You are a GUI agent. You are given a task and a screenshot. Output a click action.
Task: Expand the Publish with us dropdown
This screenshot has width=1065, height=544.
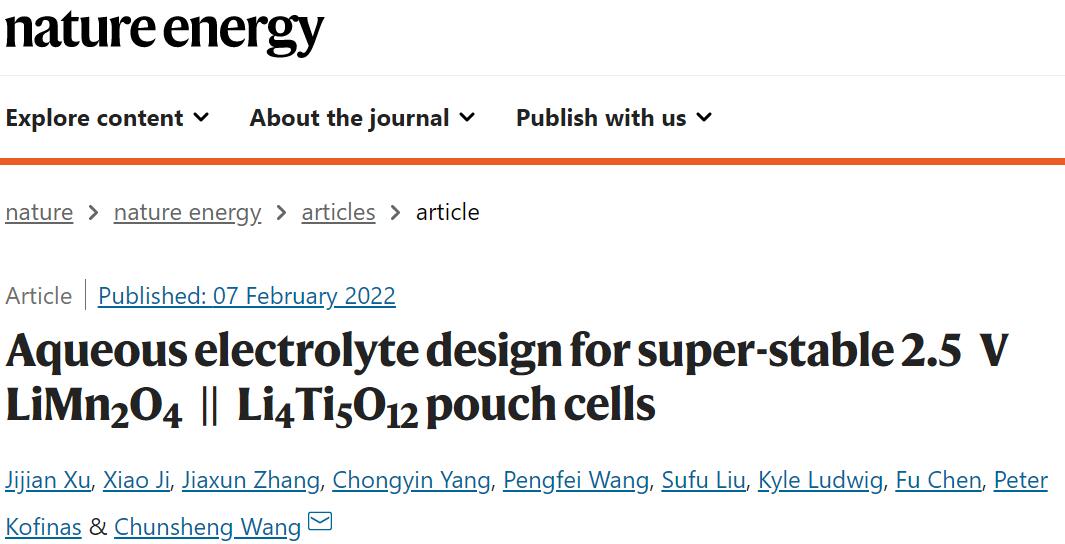(614, 118)
